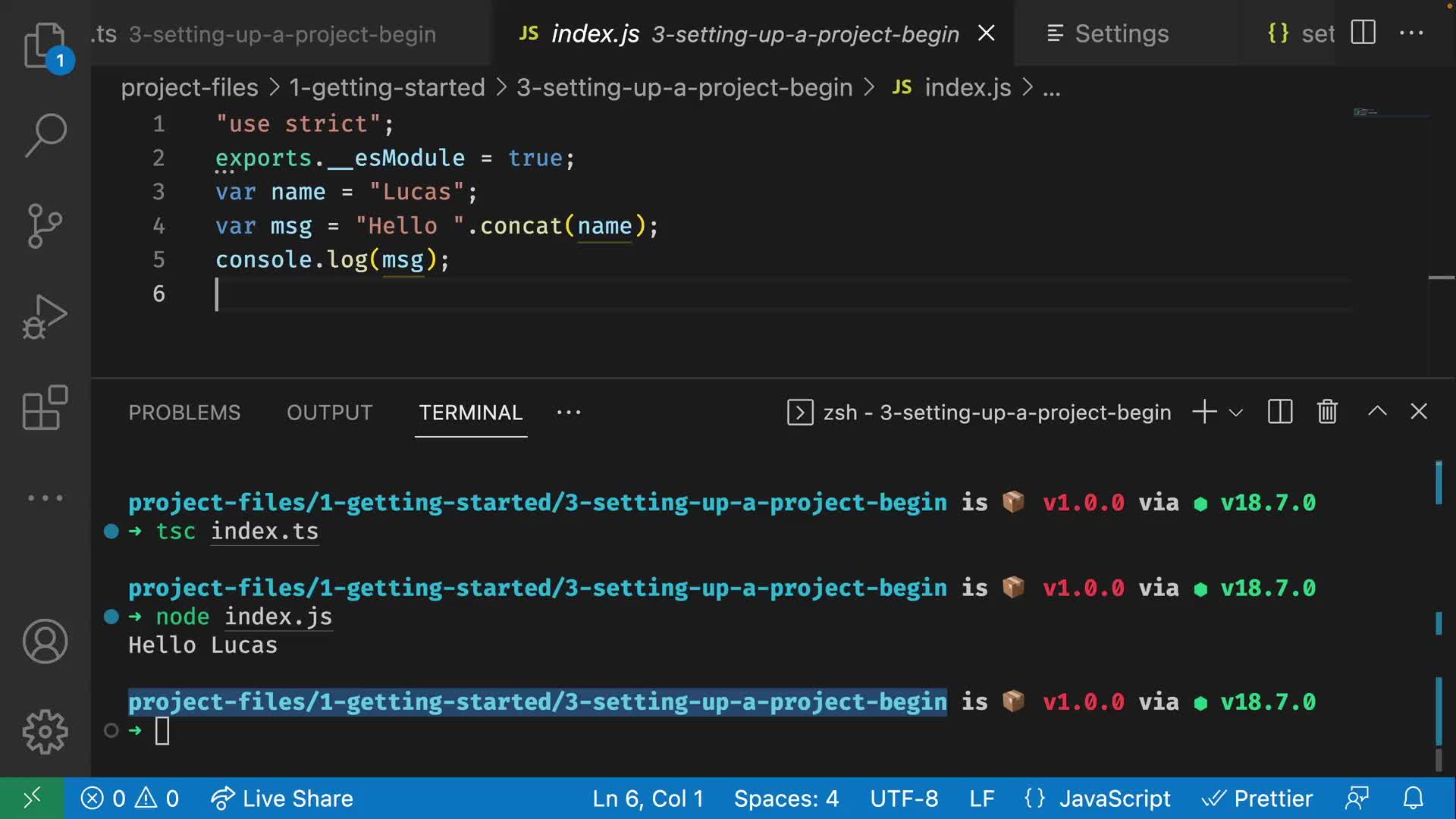
Task: Select the Search icon in the activity bar
Action: tap(45, 135)
